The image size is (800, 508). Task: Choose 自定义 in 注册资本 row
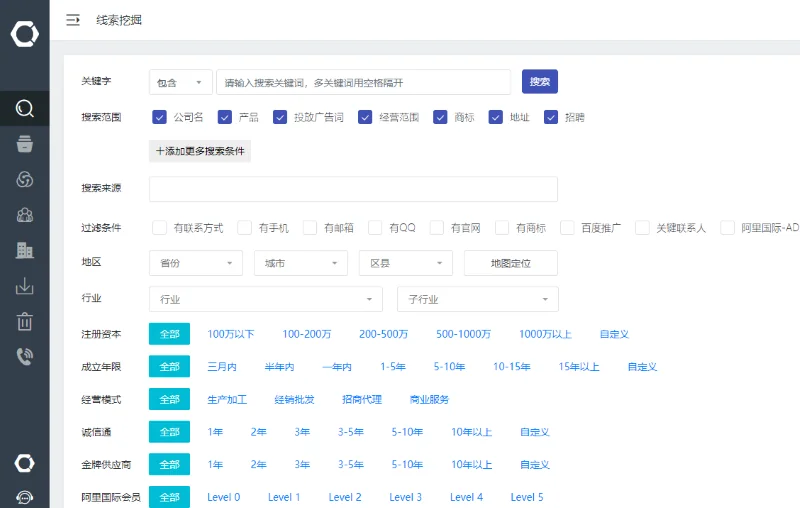614,334
